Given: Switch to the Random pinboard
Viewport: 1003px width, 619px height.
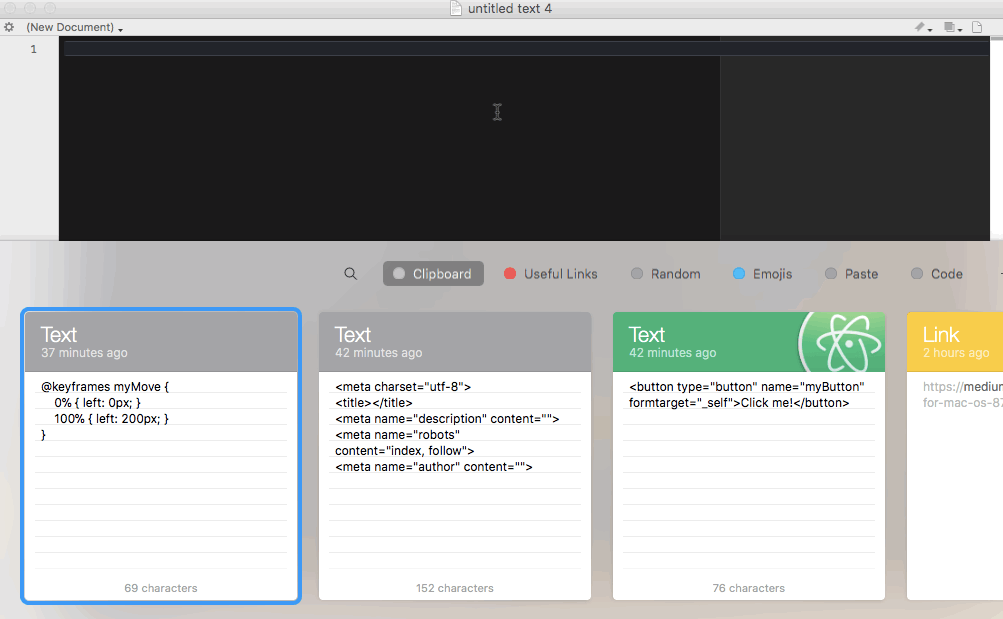Looking at the screenshot, I should click(666, 274).
